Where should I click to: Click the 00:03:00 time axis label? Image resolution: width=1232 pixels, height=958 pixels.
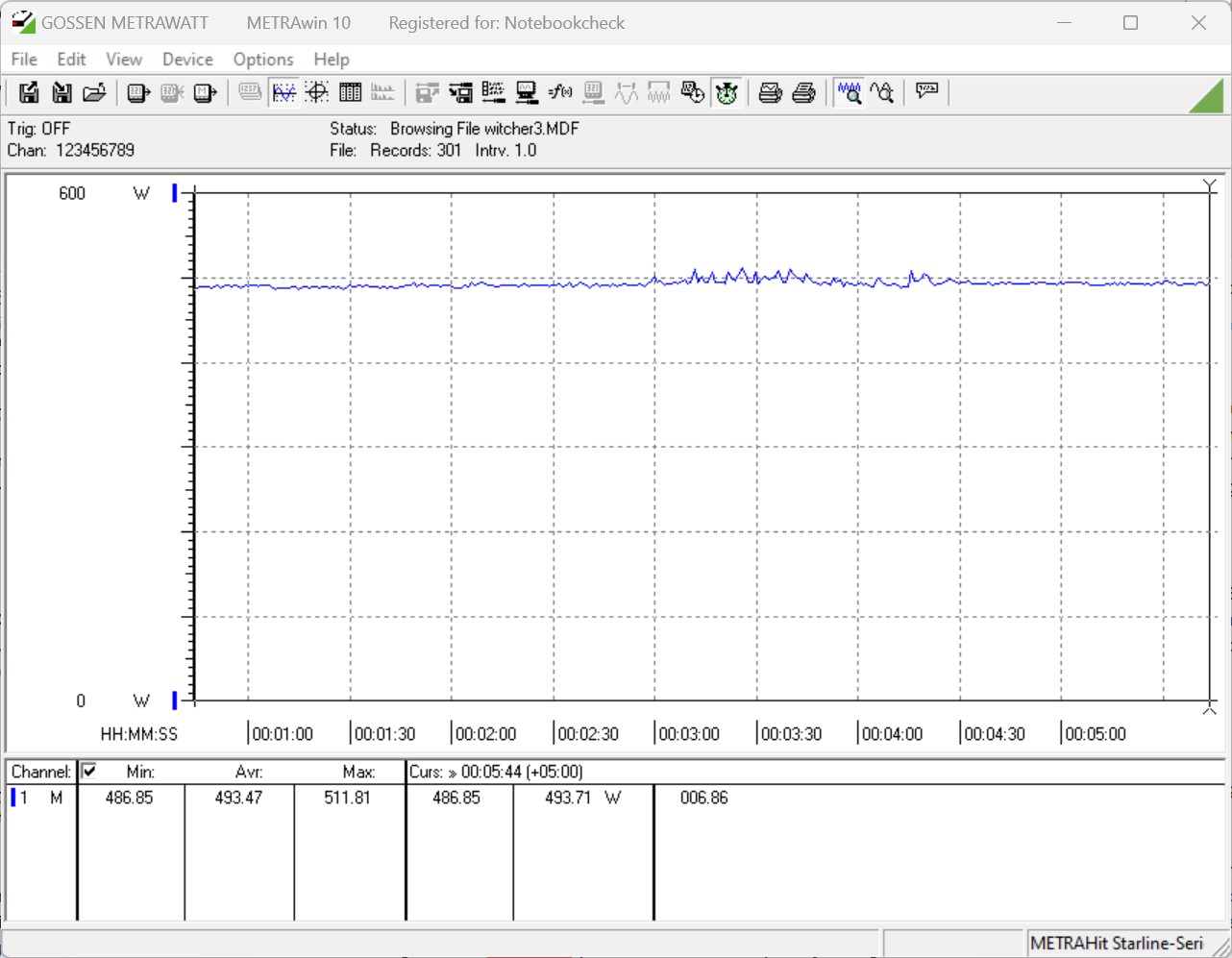(x=689, y=734)
